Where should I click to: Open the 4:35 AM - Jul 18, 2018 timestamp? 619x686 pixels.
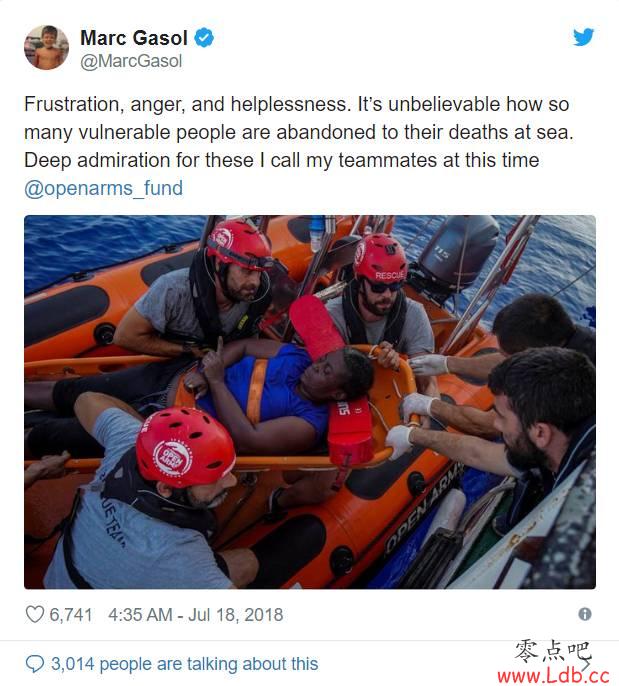(x=196, y=615)
